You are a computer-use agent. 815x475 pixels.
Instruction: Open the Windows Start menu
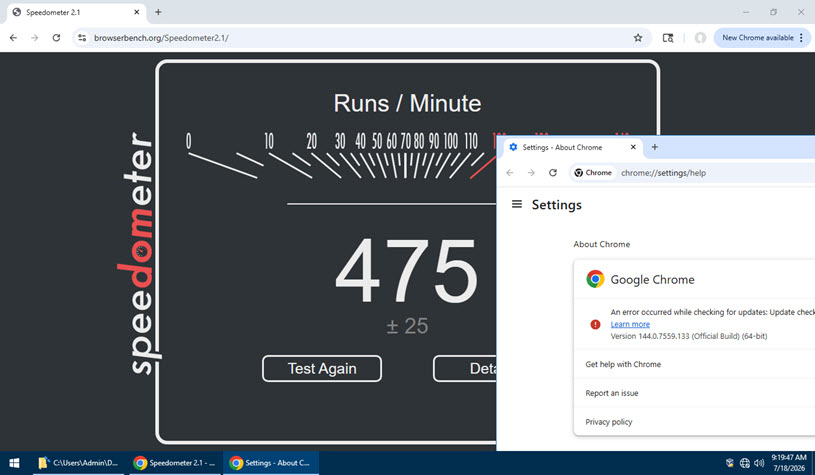tap(15, 463)
